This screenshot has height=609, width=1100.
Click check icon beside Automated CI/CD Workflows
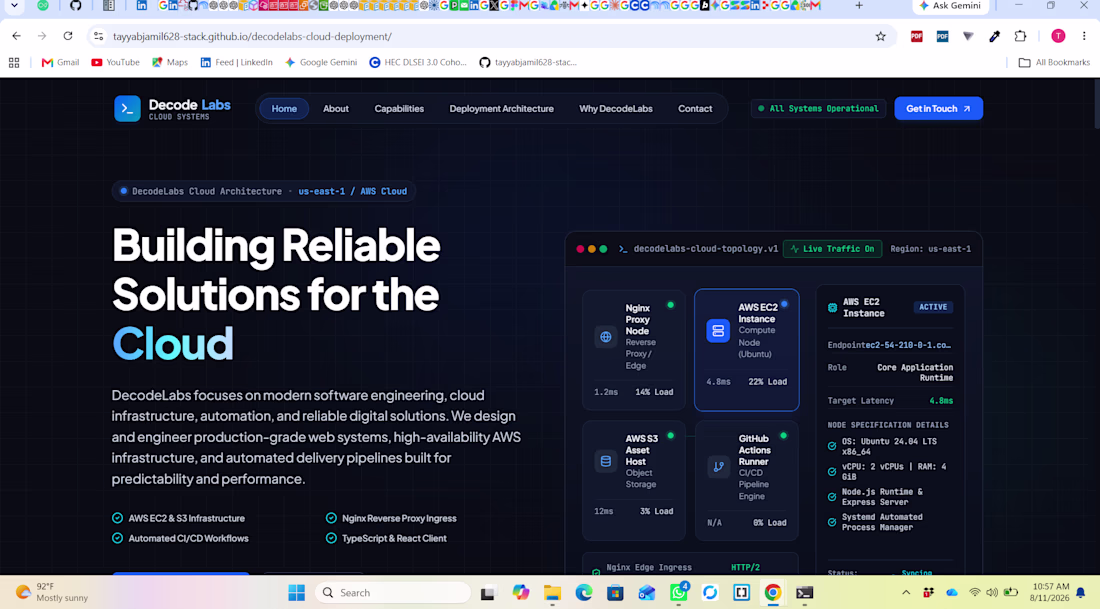click(117, 538)
